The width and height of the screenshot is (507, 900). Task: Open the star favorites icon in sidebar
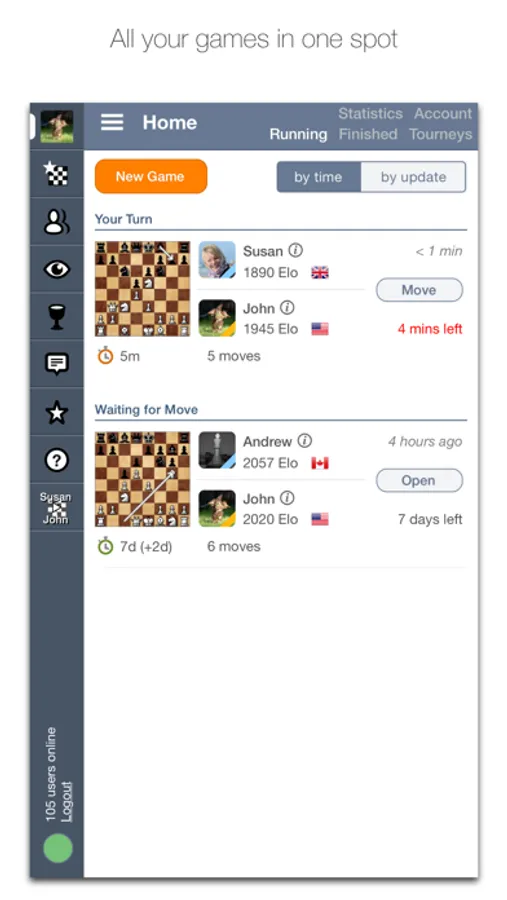[x=57, y=412]
